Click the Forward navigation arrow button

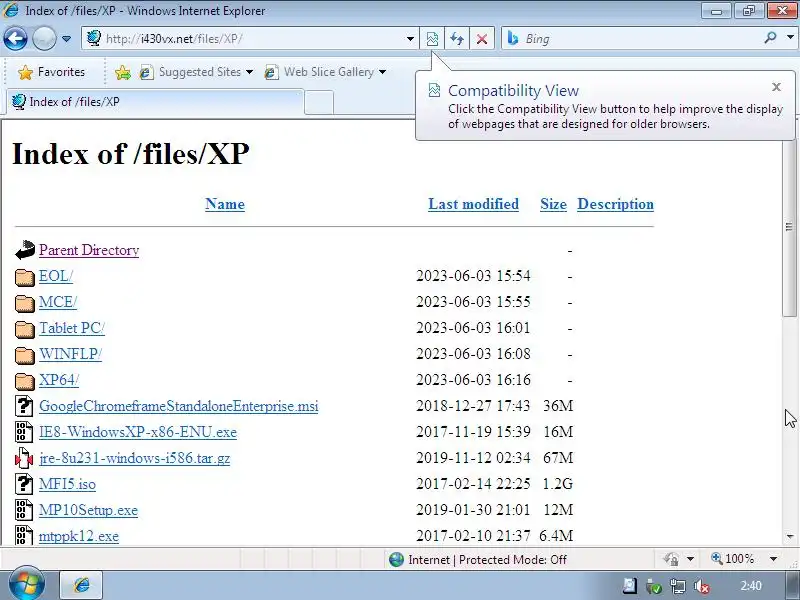[44, 38]
